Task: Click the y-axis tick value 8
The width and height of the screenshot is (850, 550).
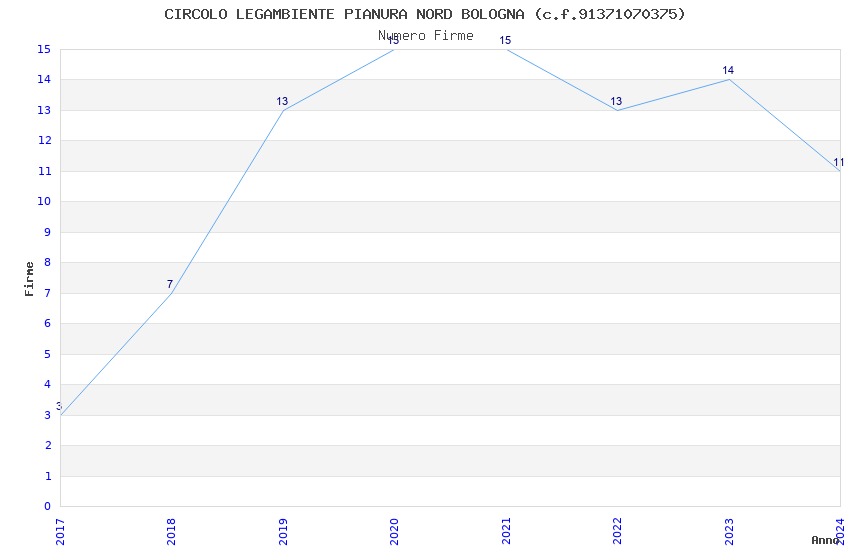Action: point(48,262)
